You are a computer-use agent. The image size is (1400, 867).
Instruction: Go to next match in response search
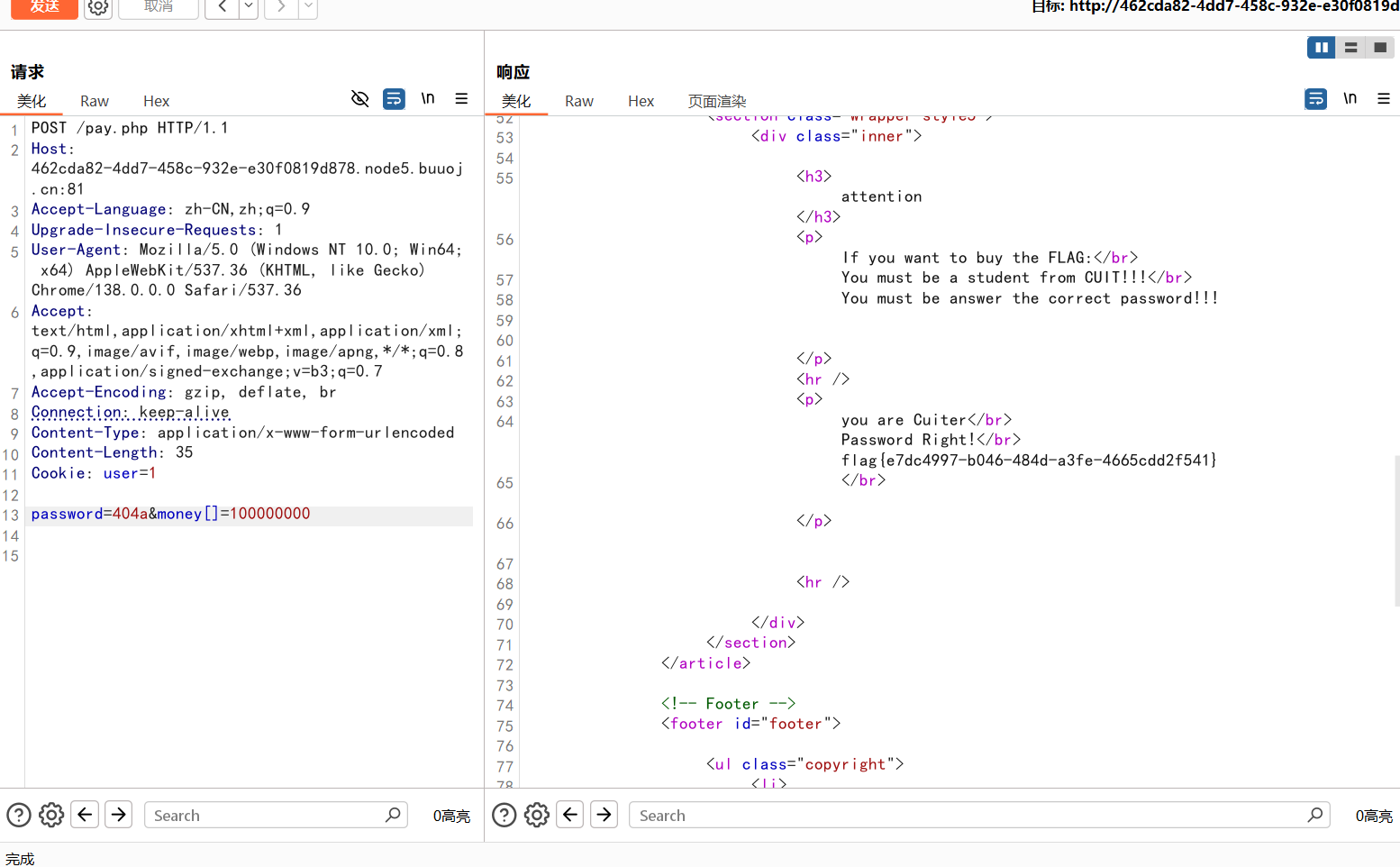[x=605, y=816]
